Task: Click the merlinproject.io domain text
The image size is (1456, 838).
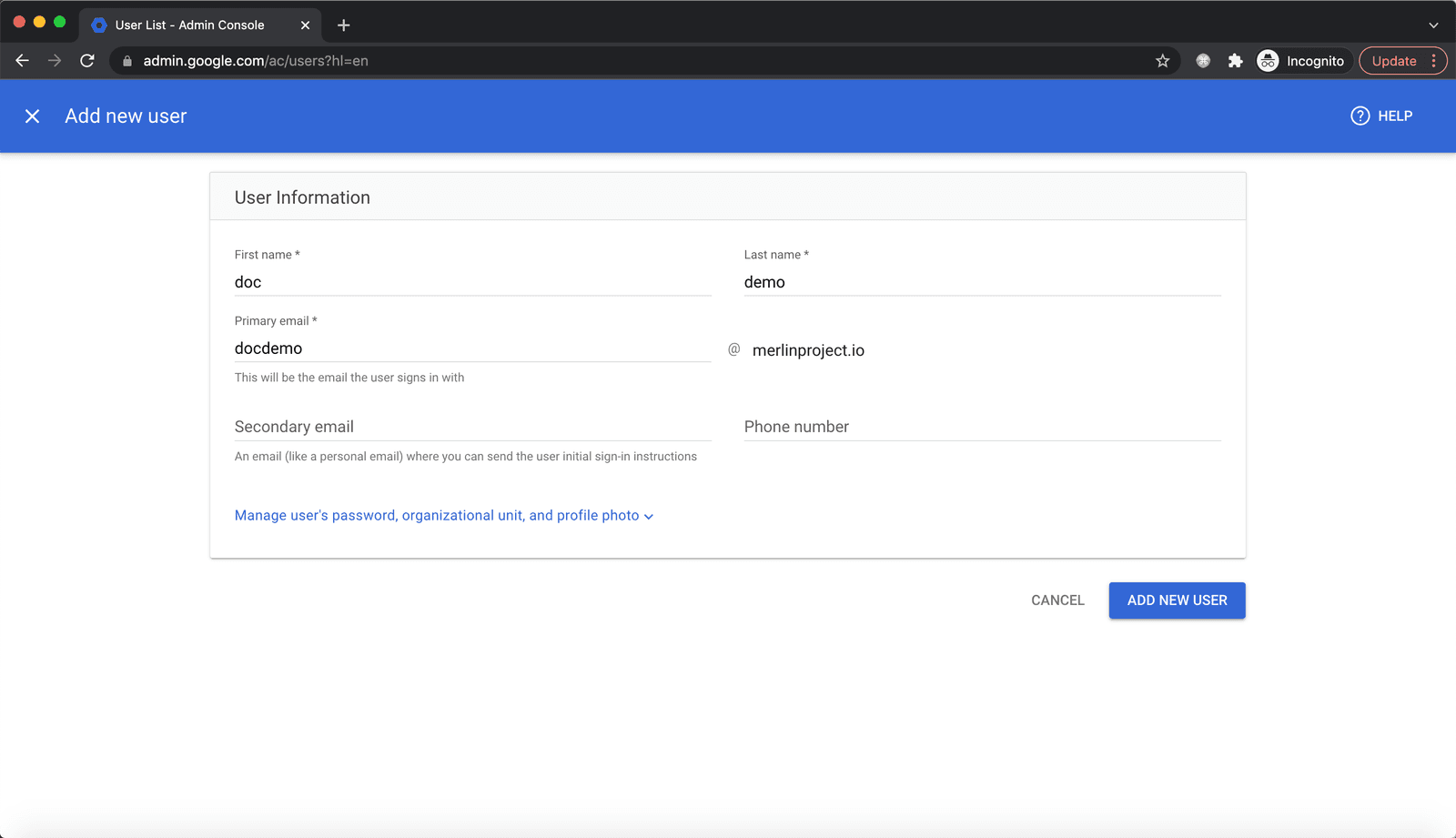Action: (x=808, y=350)
